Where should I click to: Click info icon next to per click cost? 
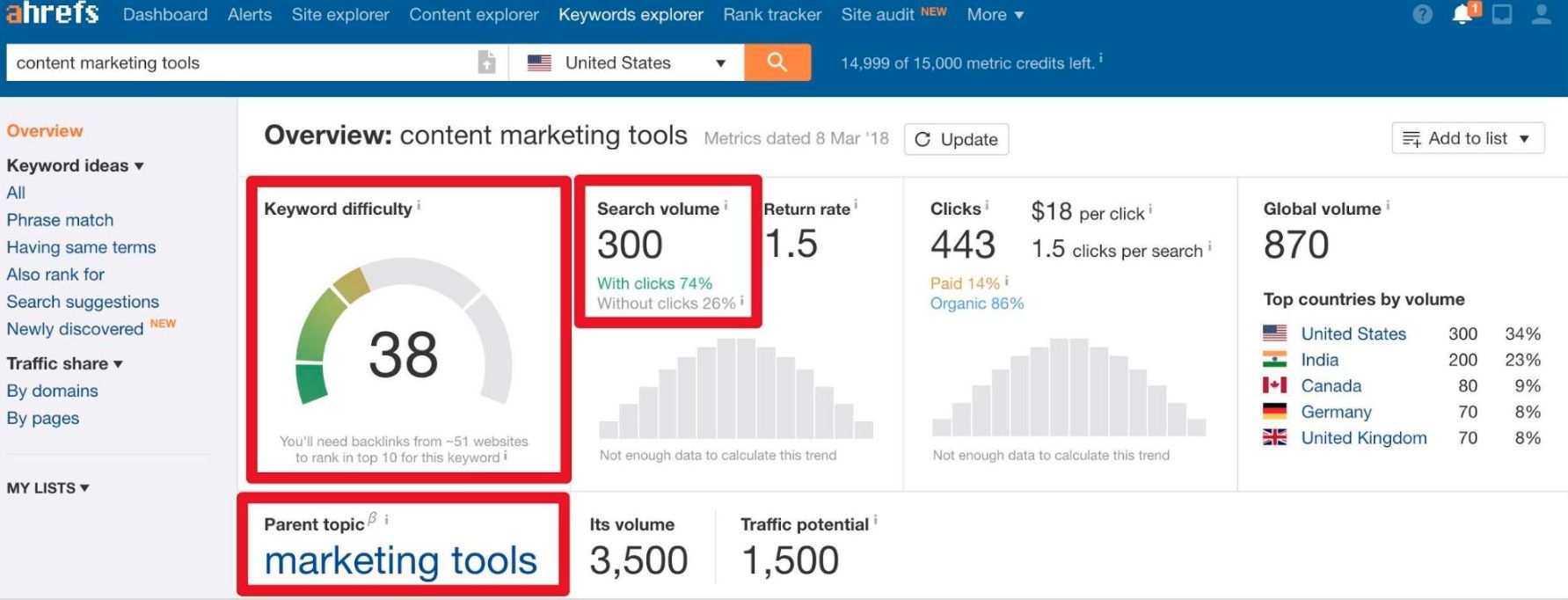(x=1150, y=210)
